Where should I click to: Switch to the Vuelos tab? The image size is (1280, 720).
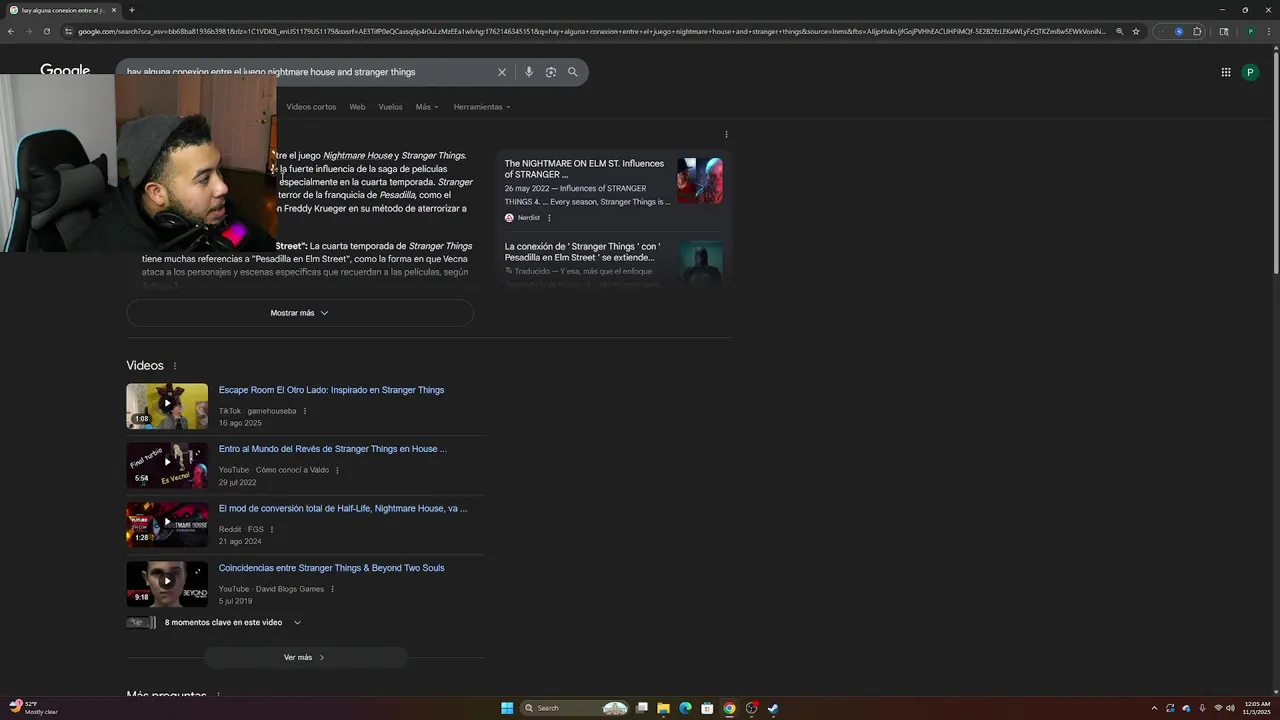click(390, 107)
